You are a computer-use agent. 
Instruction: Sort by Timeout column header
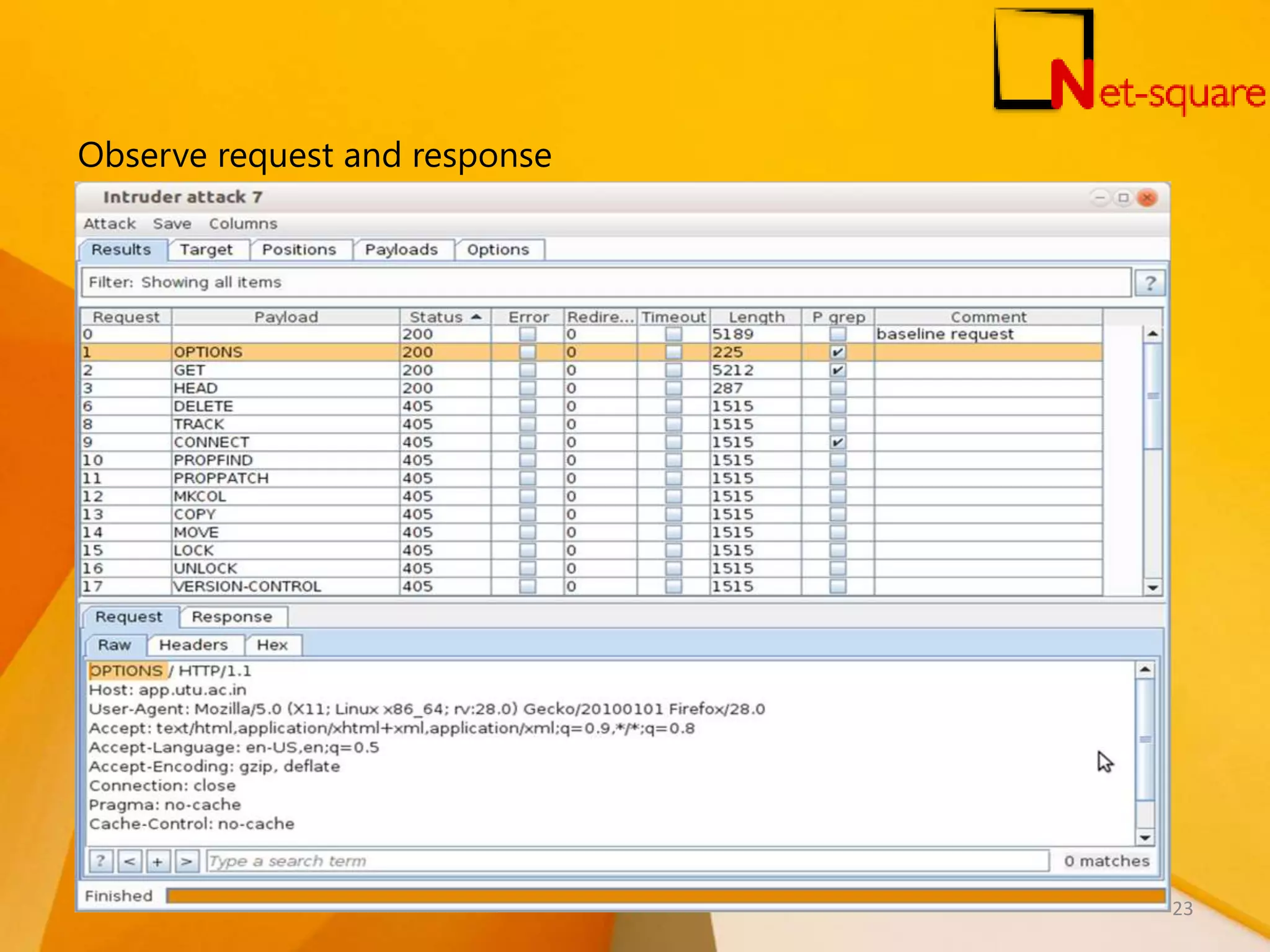[673, 317]
